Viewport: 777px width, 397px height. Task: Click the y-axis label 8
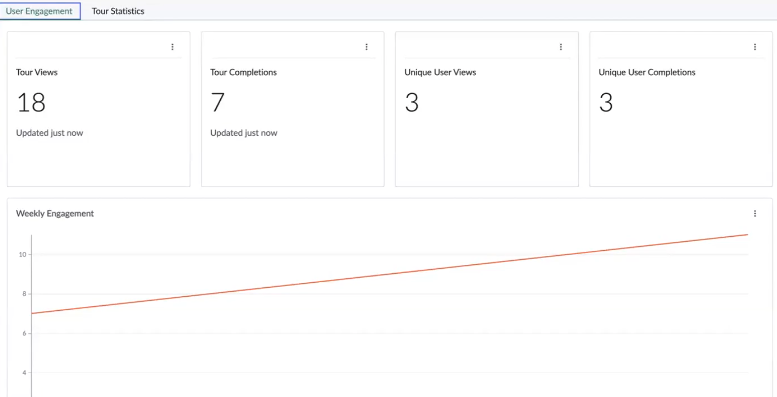(x=24, y=294)
